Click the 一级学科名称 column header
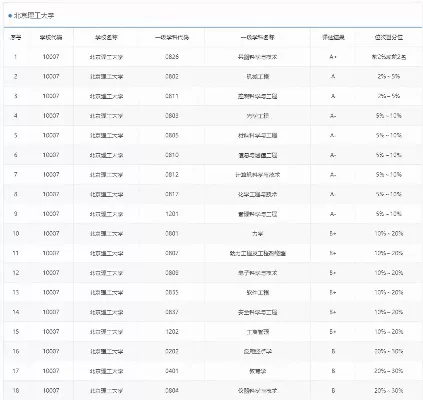This screenshot has height=400, width=423. tap(257, 37)
